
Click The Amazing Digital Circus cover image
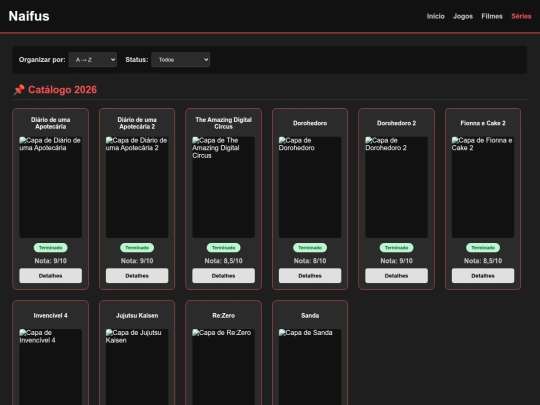coord(224,187)
